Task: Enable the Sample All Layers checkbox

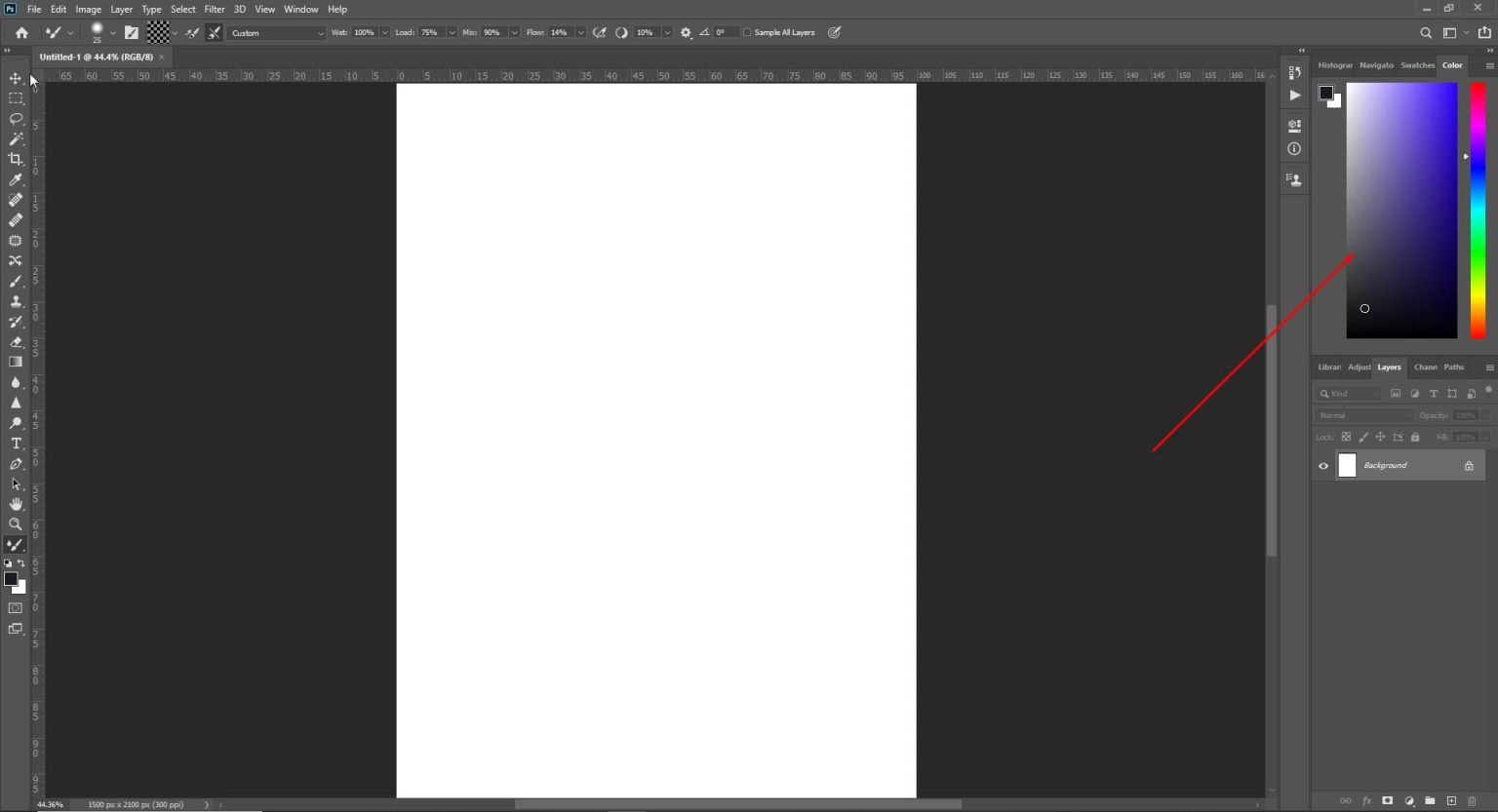Action: [748, 32]
